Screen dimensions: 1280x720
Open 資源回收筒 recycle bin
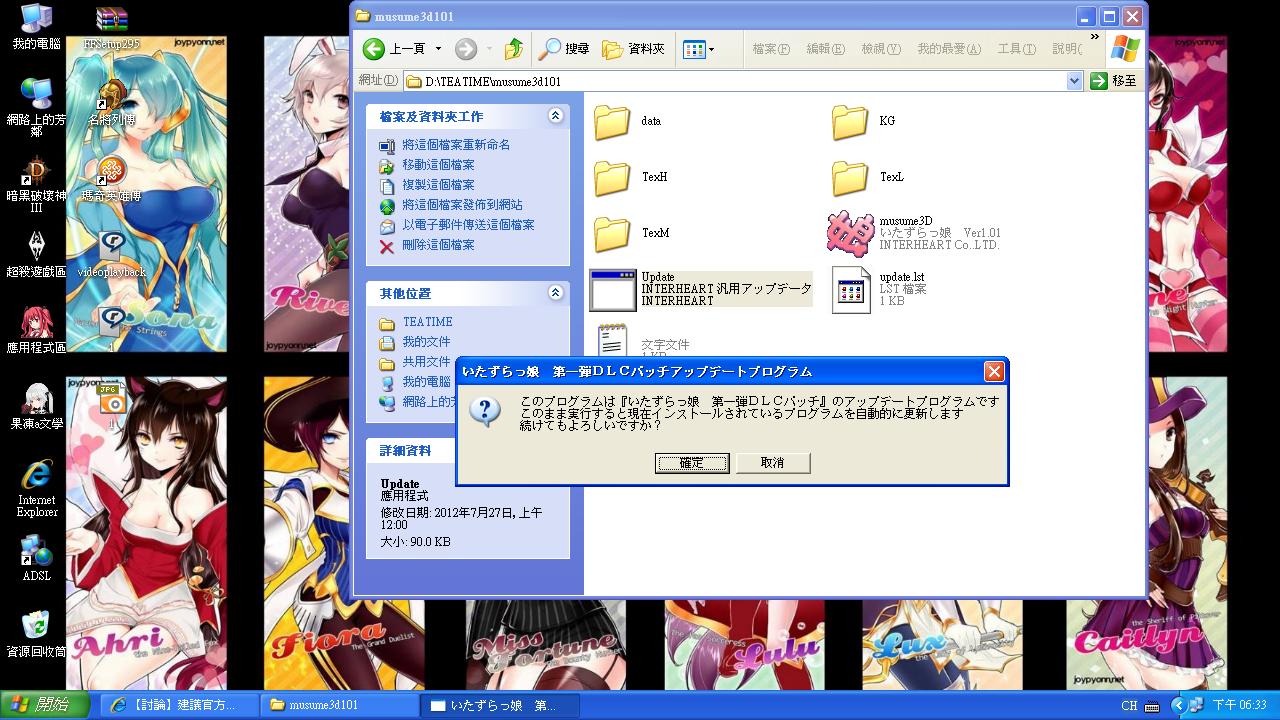point(36,634)
